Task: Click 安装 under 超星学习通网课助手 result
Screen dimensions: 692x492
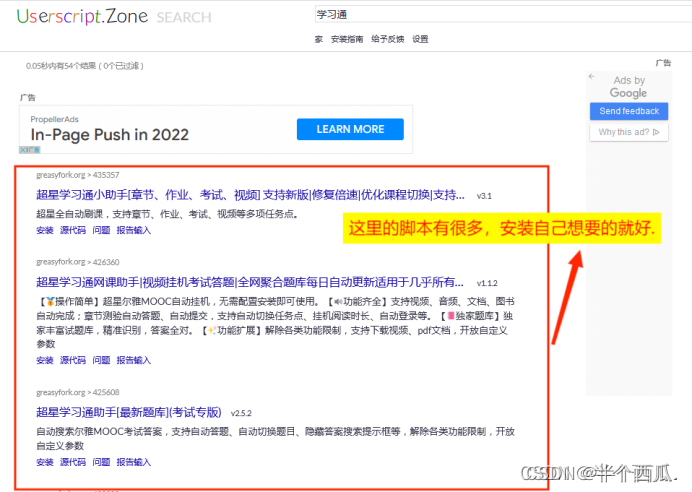Action: click(x=45, y=361)
